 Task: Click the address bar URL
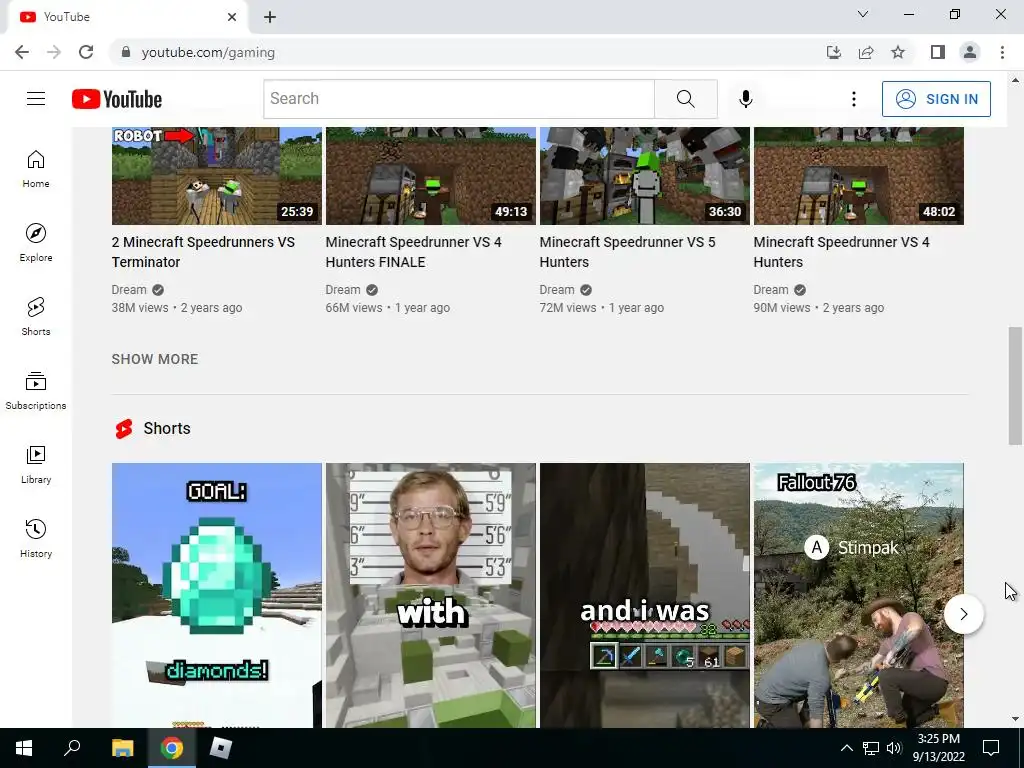pos(208,52)
